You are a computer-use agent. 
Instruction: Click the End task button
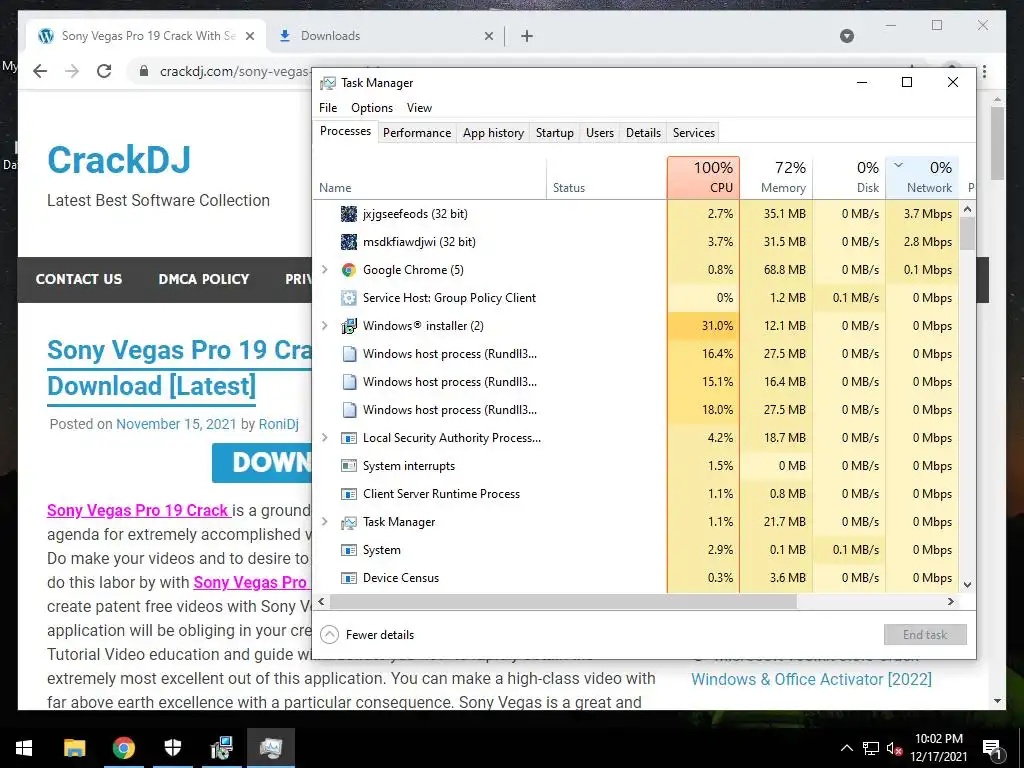click(925, 635)
